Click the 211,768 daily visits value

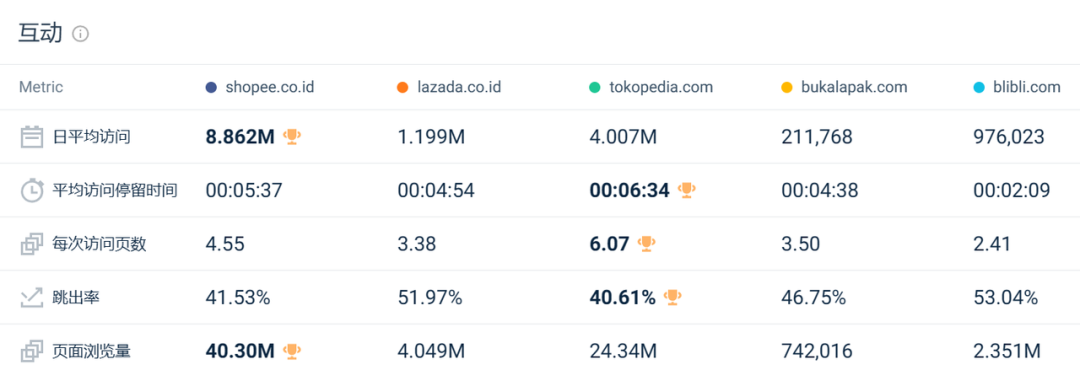(817, 137)
